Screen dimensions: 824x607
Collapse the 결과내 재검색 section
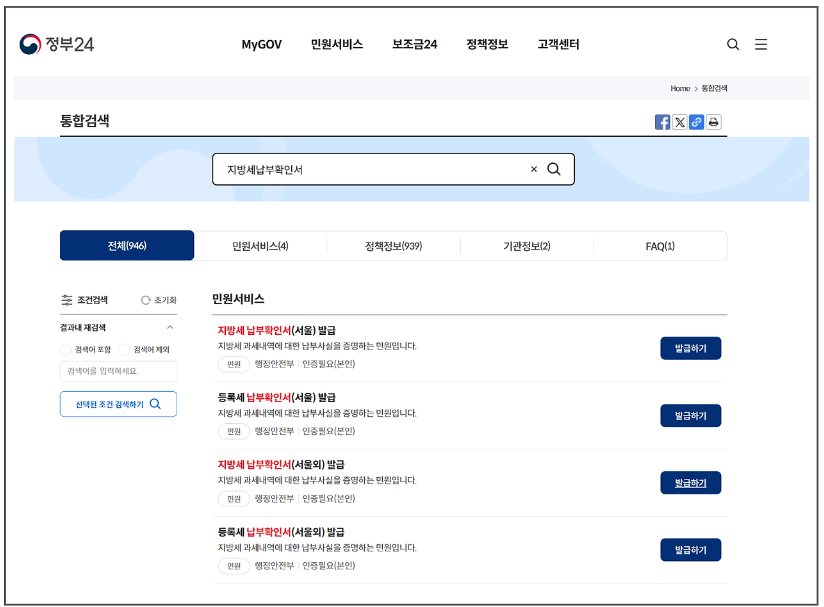click(170, 327)
